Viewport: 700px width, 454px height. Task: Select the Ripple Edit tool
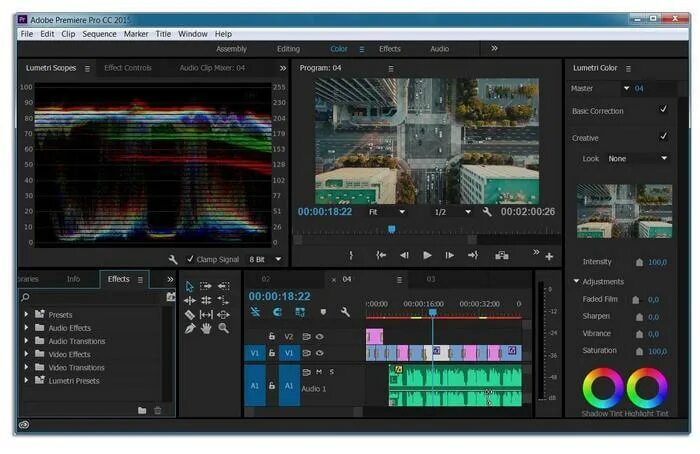189,300
